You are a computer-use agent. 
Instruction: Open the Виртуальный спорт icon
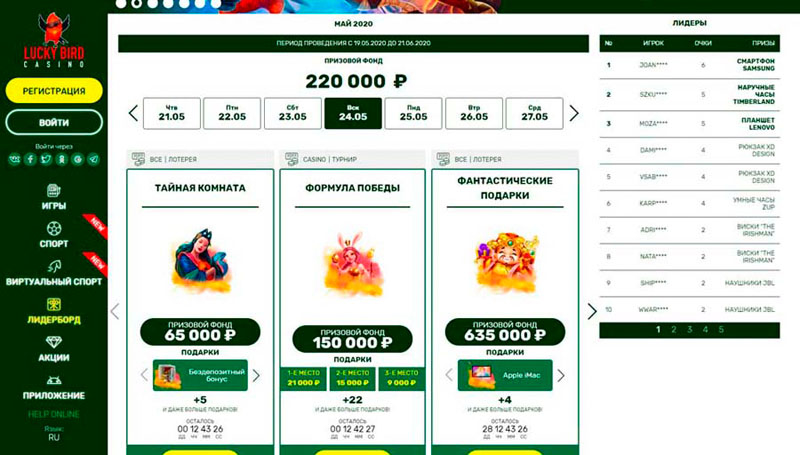pyautogui.click(x=54, y=266)
